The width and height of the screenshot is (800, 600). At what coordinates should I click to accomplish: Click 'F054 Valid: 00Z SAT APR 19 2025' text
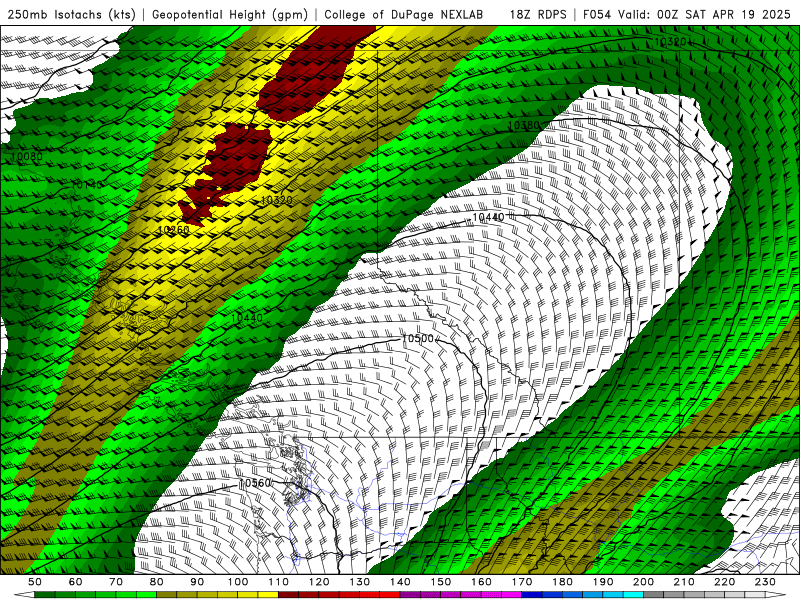[687, 14]
